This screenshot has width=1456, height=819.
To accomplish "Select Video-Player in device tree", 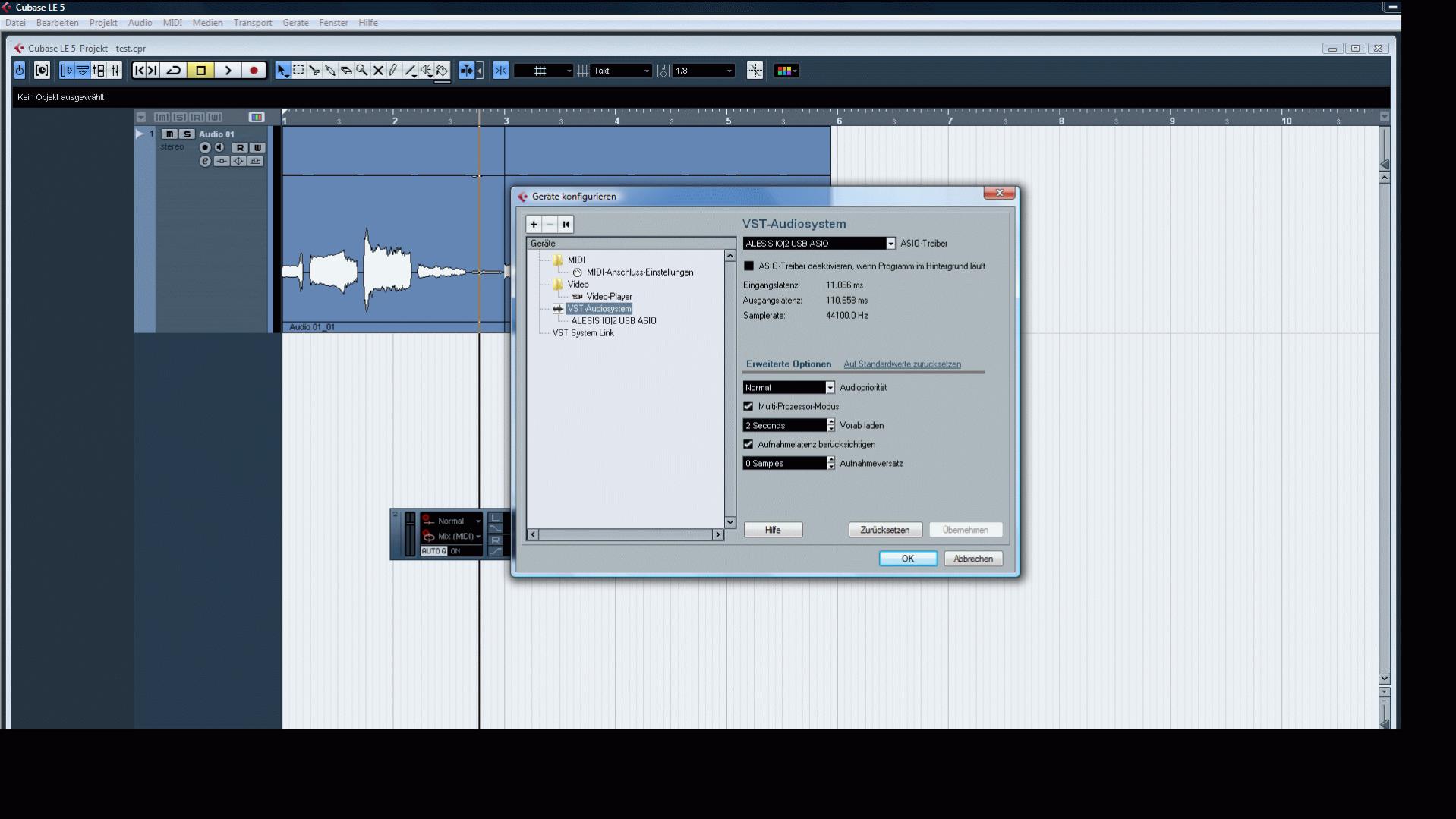I will [x=609, y=297].
